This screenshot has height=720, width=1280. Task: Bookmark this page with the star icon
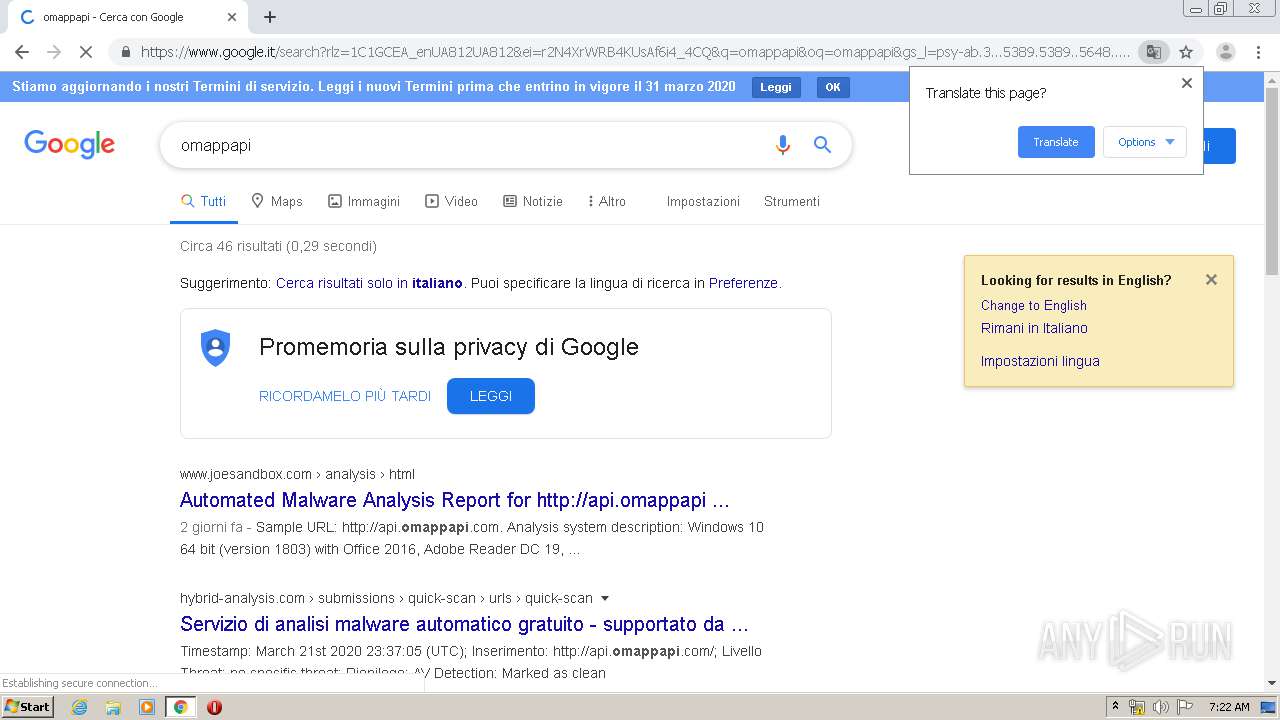(x=1186, y=52)
